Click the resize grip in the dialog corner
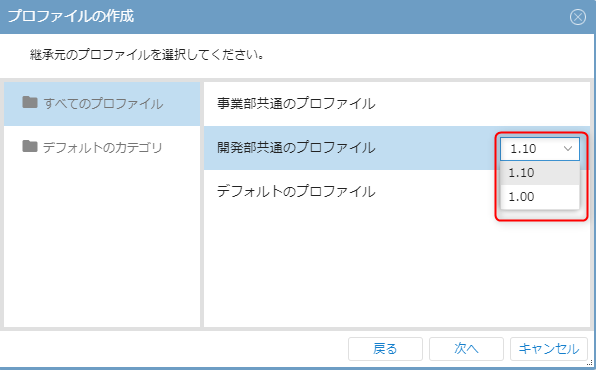 [590, 363]
